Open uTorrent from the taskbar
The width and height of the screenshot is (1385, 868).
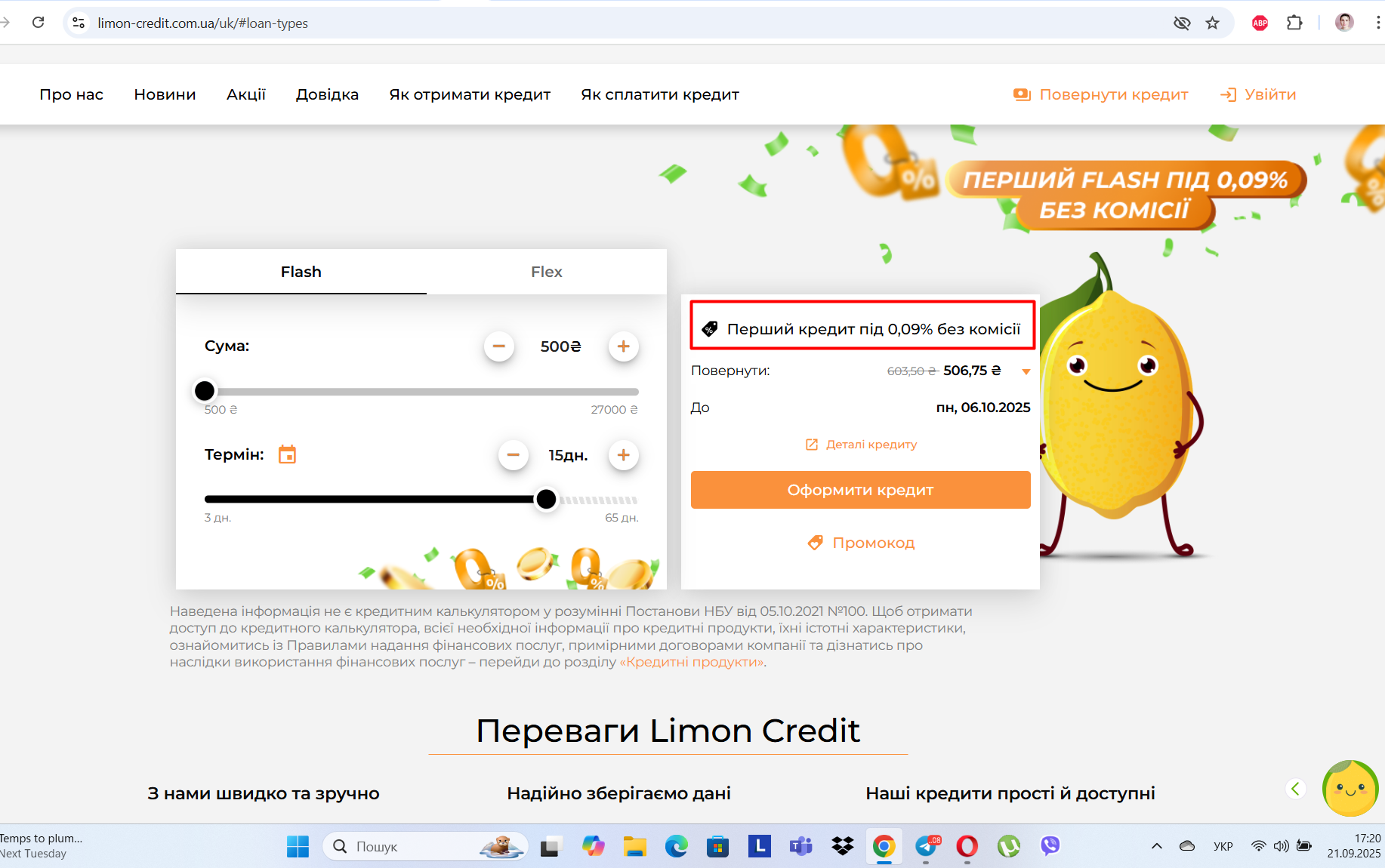pyautogui.click(x=1009, y=846)
